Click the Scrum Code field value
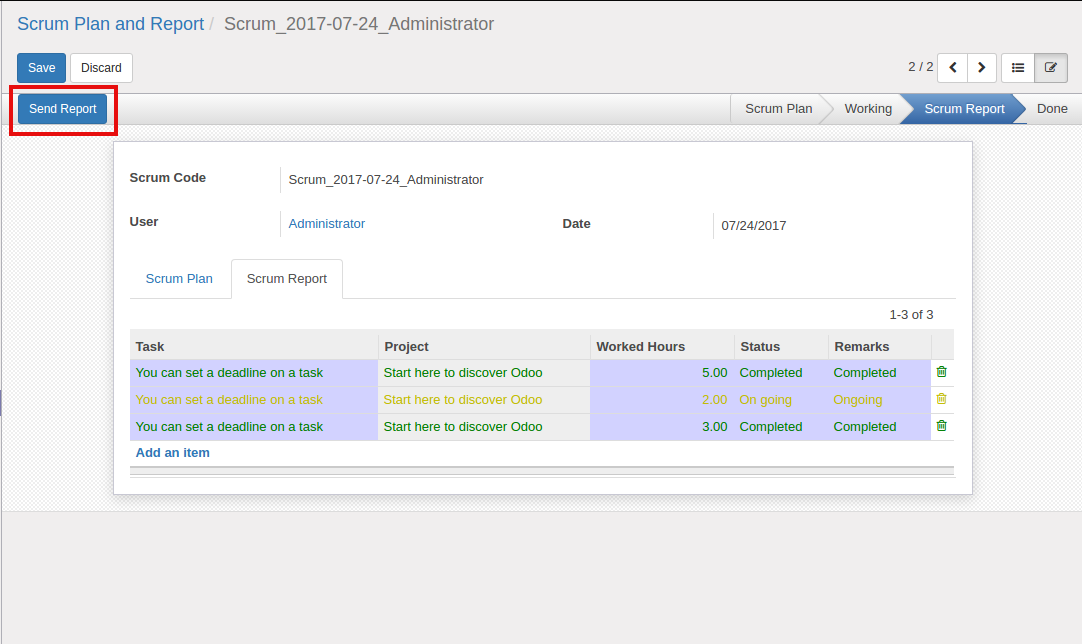Viewport: 1082px width, 644px height. pos(386,179)
